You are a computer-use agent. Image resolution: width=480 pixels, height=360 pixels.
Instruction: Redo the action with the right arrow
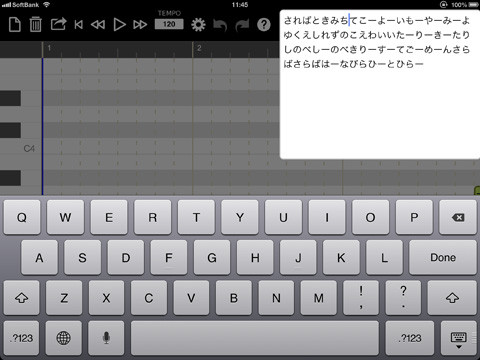pos(242,25)
